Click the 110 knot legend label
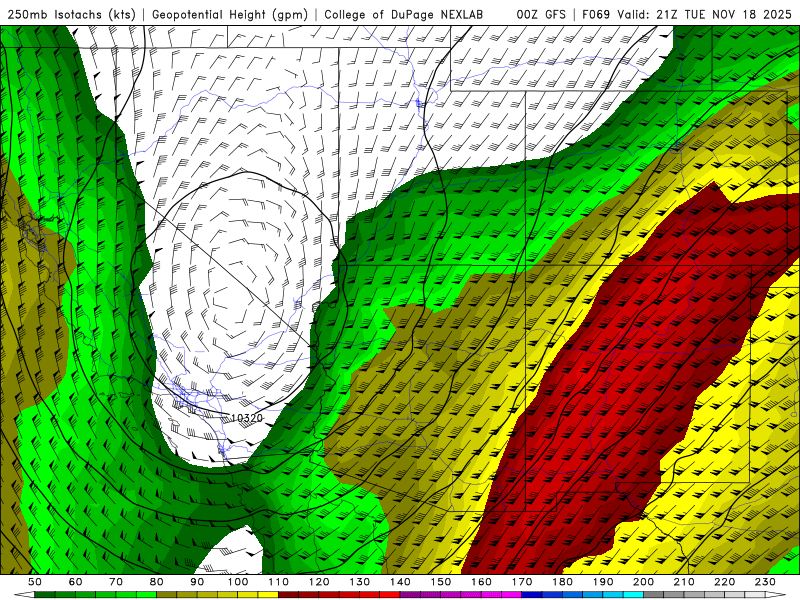Screen dimensions: 800x600 (279, 582)
